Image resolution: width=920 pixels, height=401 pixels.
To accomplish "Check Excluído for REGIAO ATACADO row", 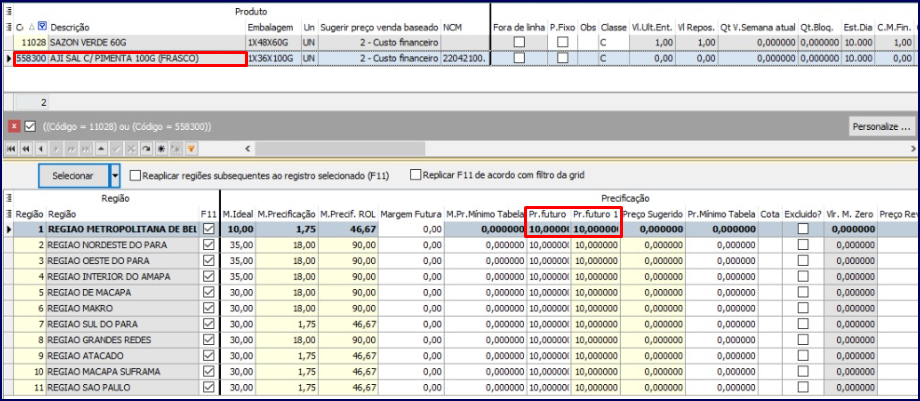I will [803, 356].
